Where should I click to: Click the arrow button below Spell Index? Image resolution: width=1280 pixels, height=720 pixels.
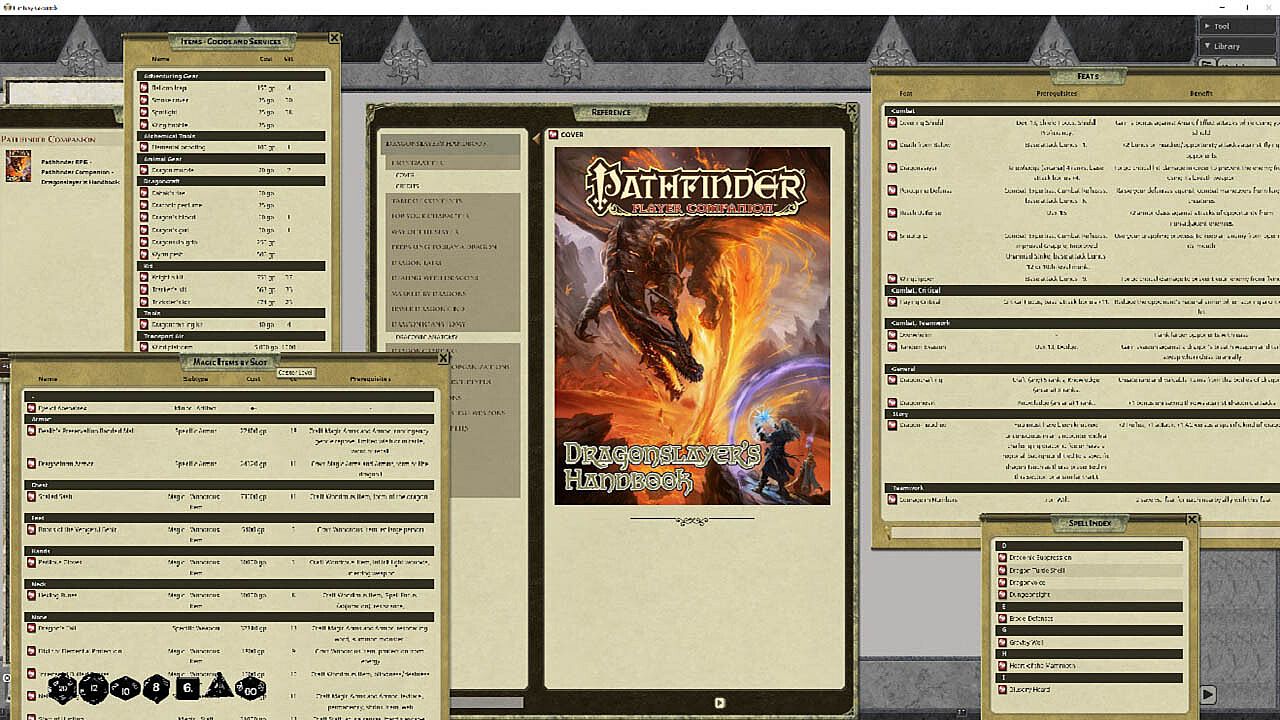click(1208, 694)
